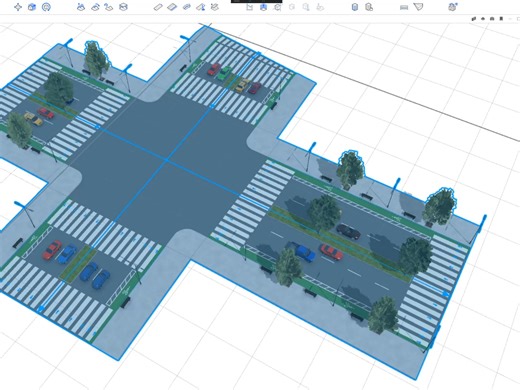Select the slab with crossed lines icon
This screenshot has width=520, height=390.
215,7
